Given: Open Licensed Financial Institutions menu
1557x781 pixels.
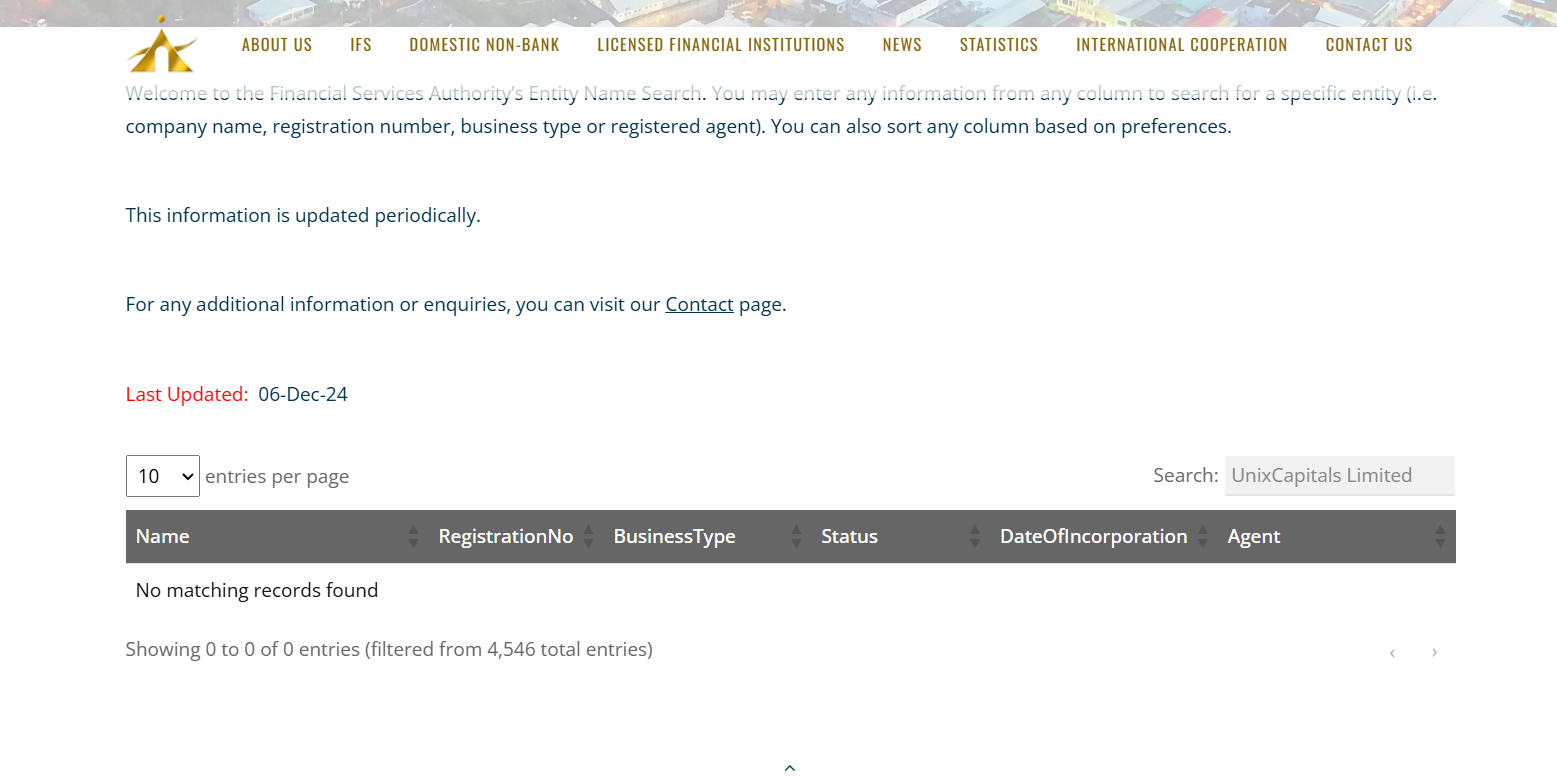Looking at the screenshot, I should tap(721, 45).
